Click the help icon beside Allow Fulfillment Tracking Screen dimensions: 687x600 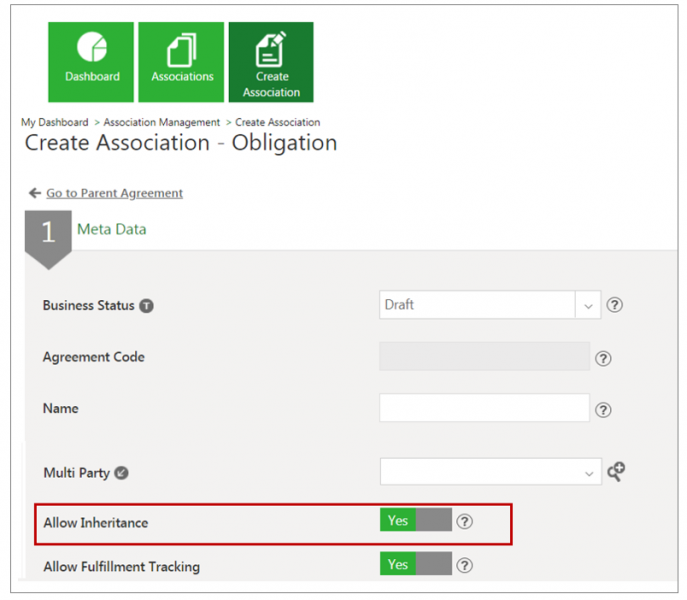(x=465, y=565)
